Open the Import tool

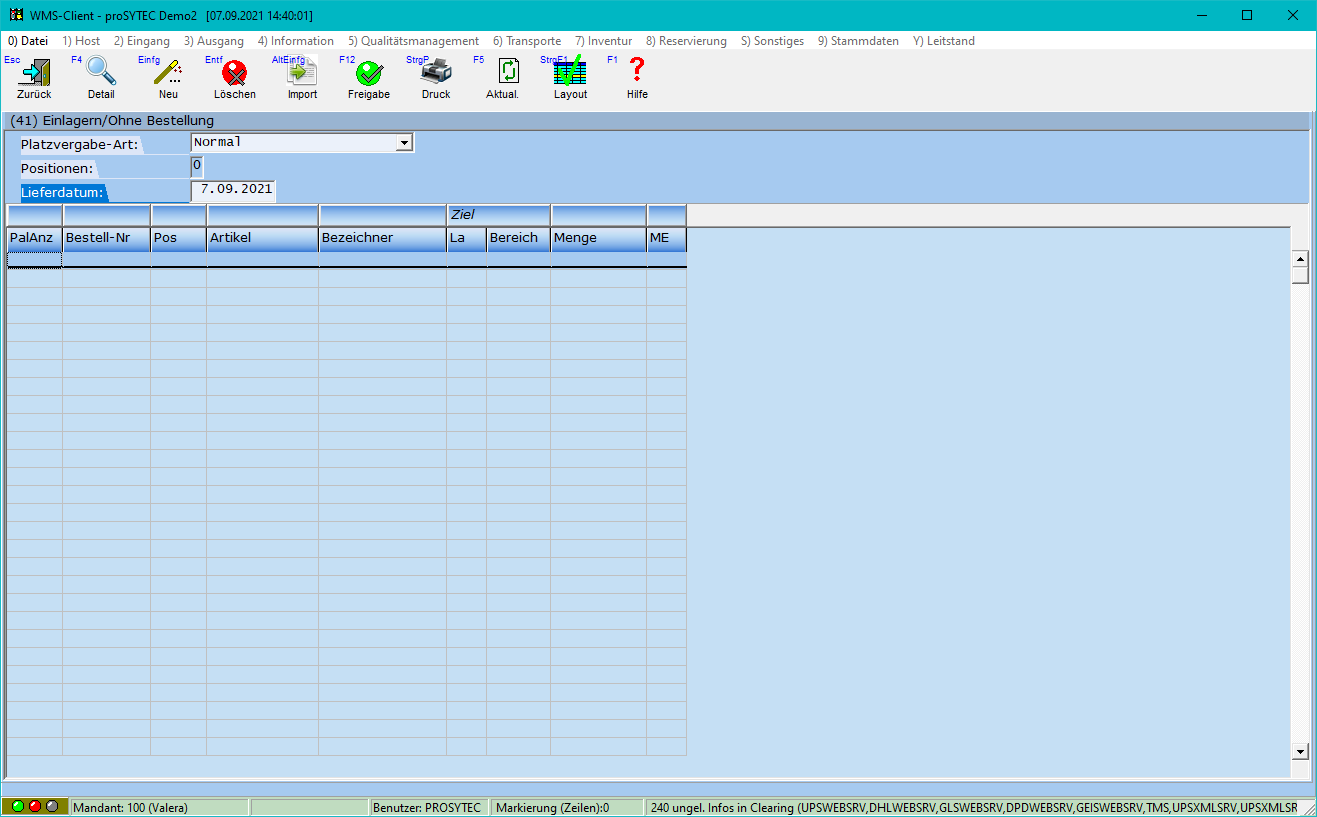pos(302,74)
